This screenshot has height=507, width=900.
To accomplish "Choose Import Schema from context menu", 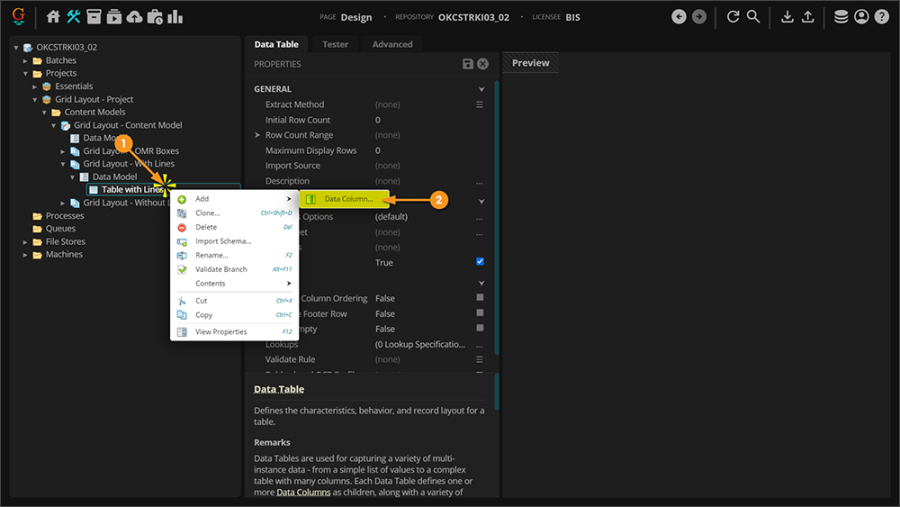I will click(x=222, y=241).
